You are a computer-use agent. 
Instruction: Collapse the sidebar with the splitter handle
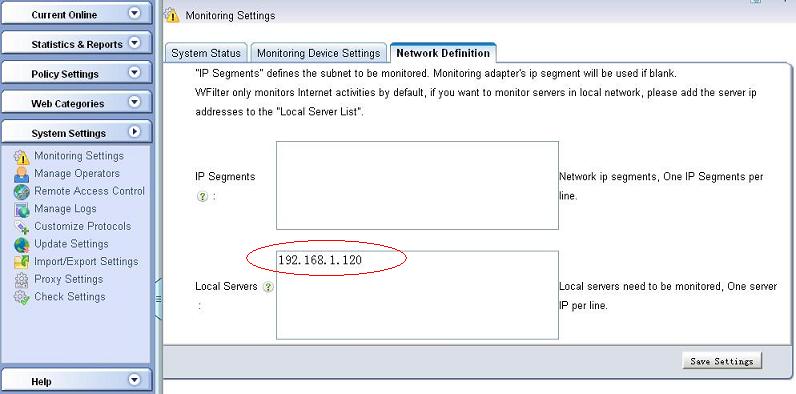158,299
